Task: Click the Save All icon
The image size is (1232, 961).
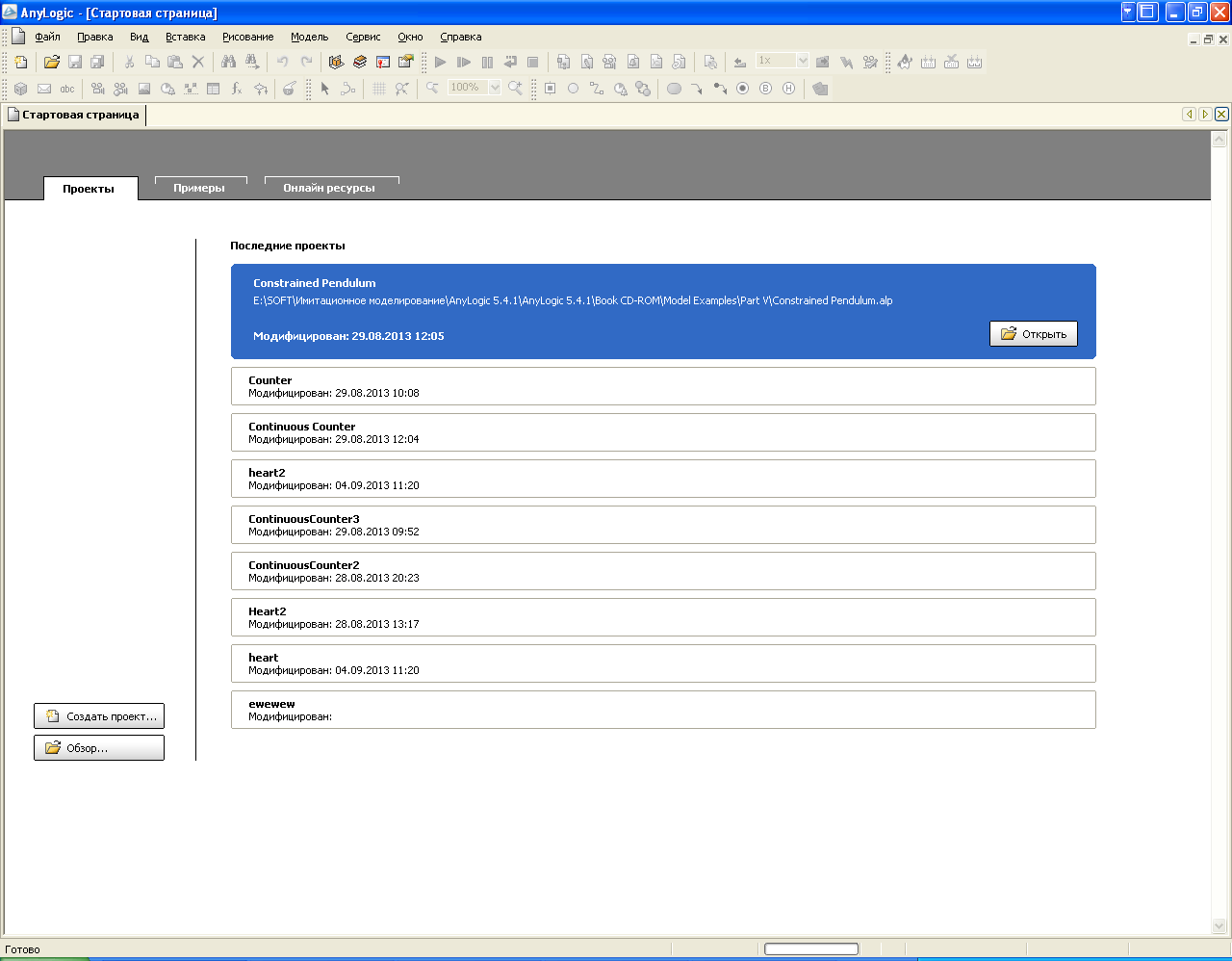Action: 98,62
